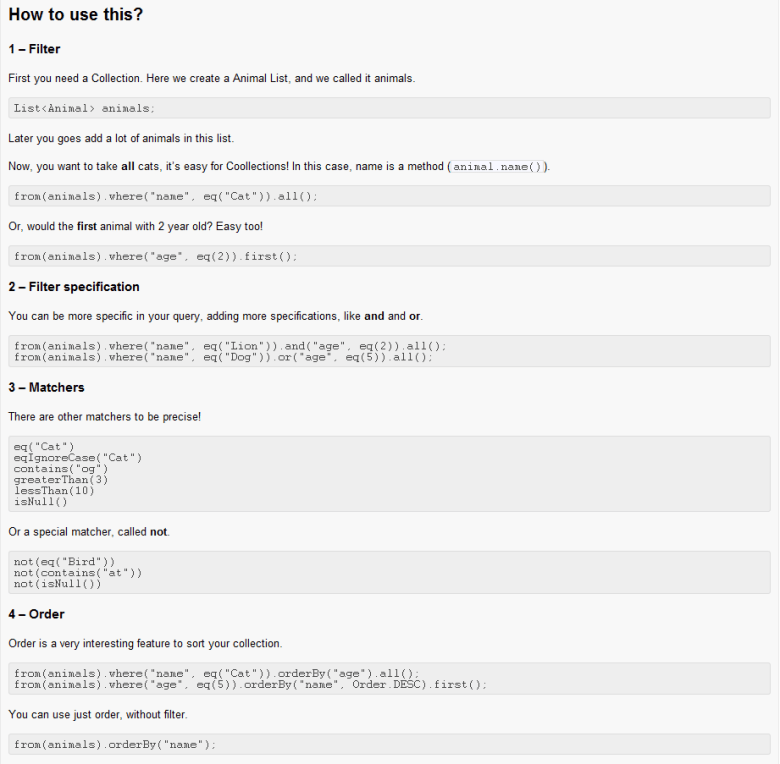Click the from(animals).orderBy("name"); code block
This screenshot has width=780, height=764.
click(115, 744)
